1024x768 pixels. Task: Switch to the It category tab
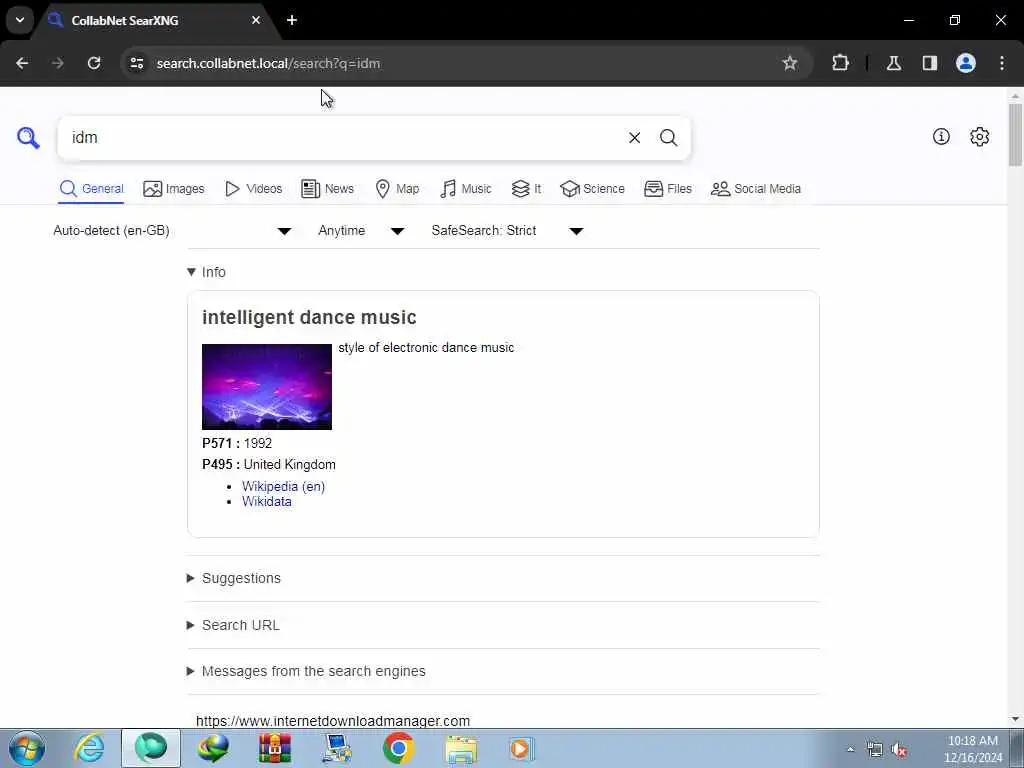(526, 189)
